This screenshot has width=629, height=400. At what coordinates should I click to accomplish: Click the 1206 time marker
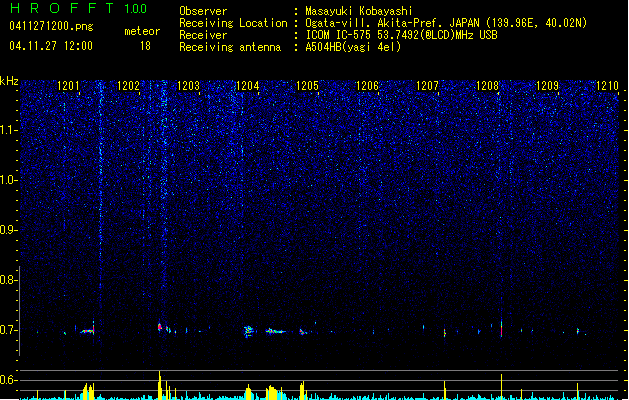tap(367, 86)
